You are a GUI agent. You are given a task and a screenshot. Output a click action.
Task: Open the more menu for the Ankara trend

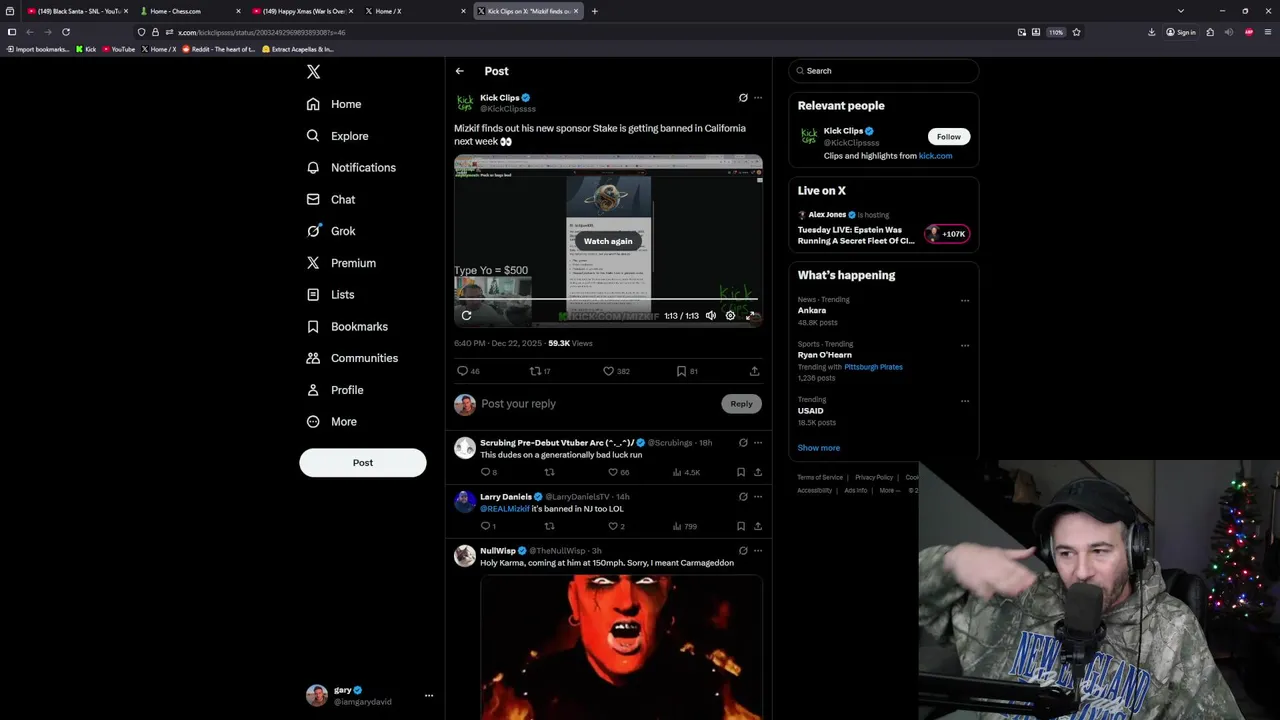965,301
